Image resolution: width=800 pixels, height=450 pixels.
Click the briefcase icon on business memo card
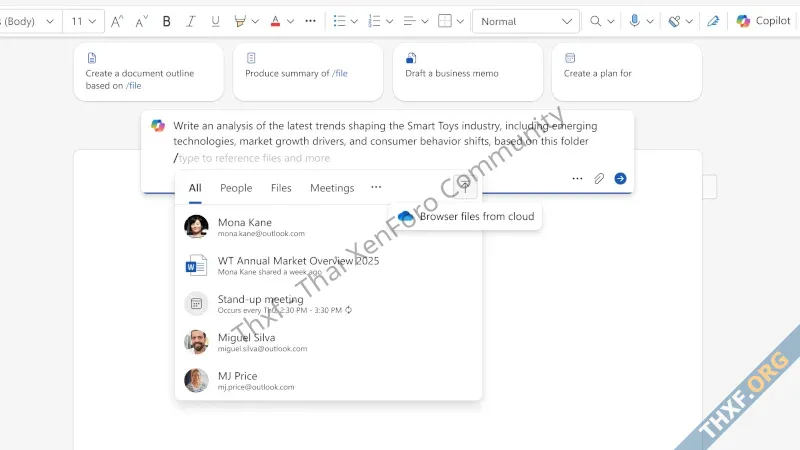(411, 58)
